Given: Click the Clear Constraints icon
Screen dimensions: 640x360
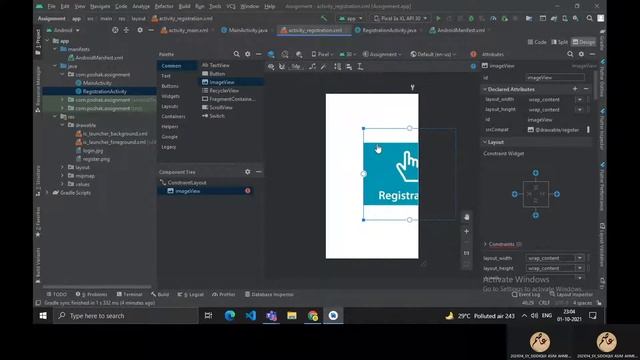Looking at the screenshot, I should click(312, 67).
